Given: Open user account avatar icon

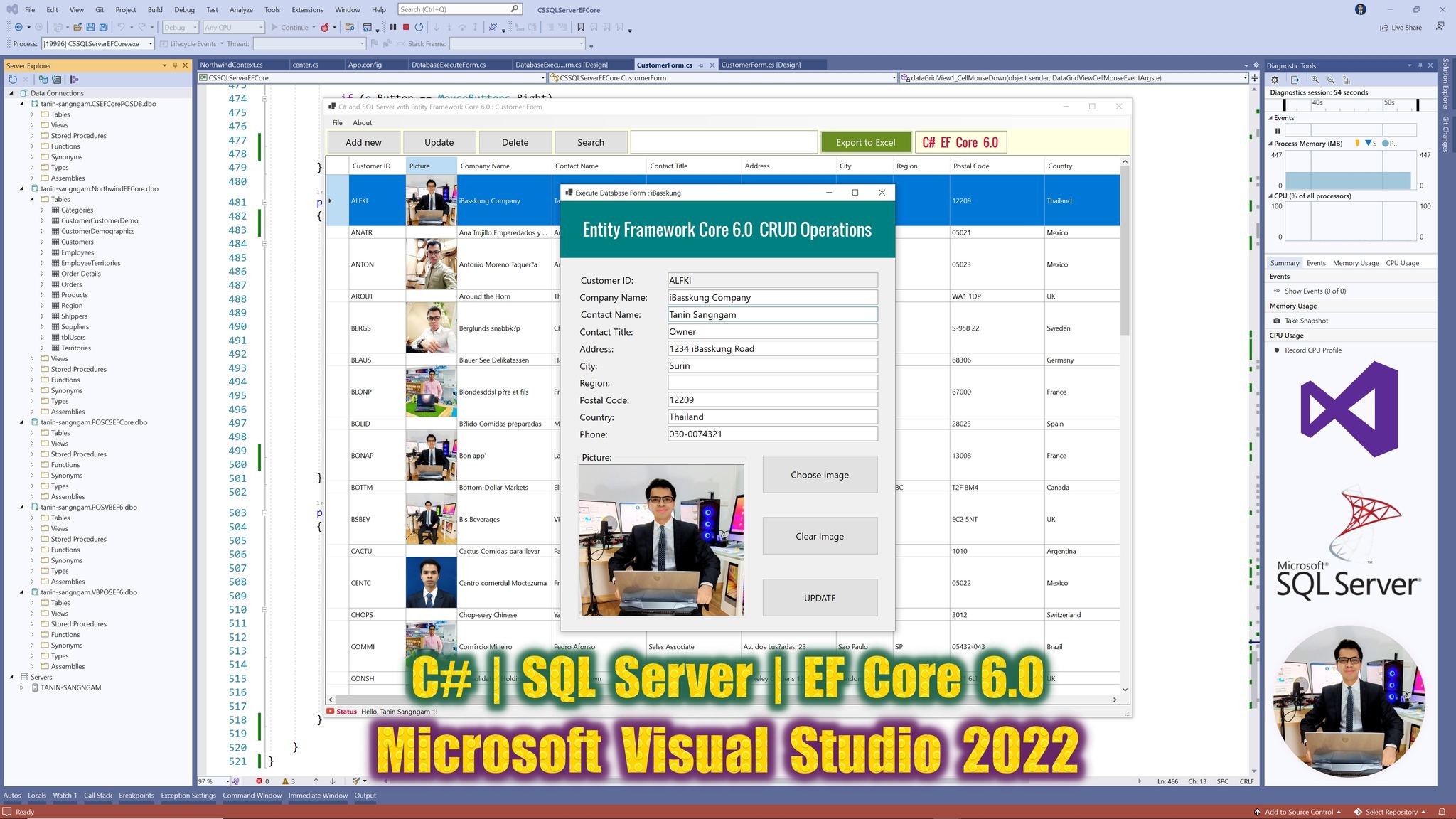Looking at the screenshot, I should point(1360,9).
